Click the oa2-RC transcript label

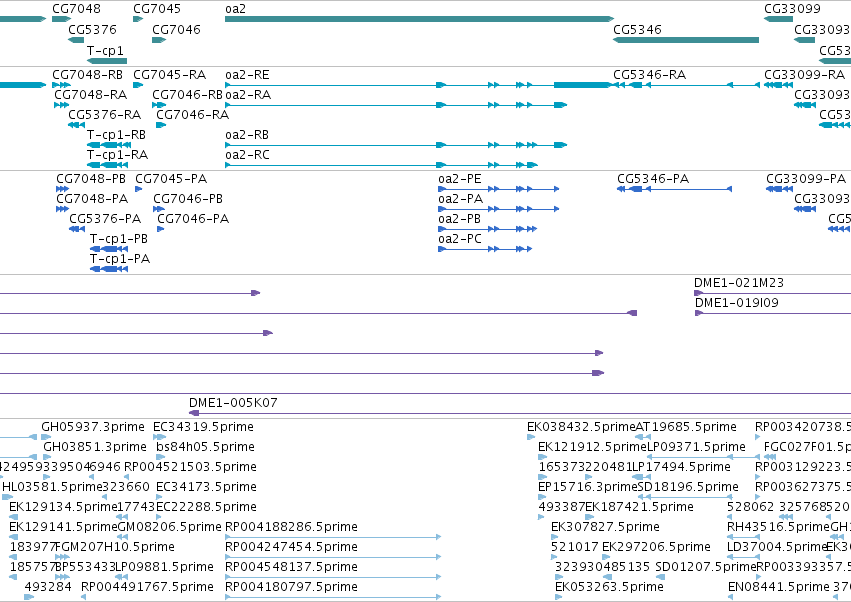coord(247,155)
